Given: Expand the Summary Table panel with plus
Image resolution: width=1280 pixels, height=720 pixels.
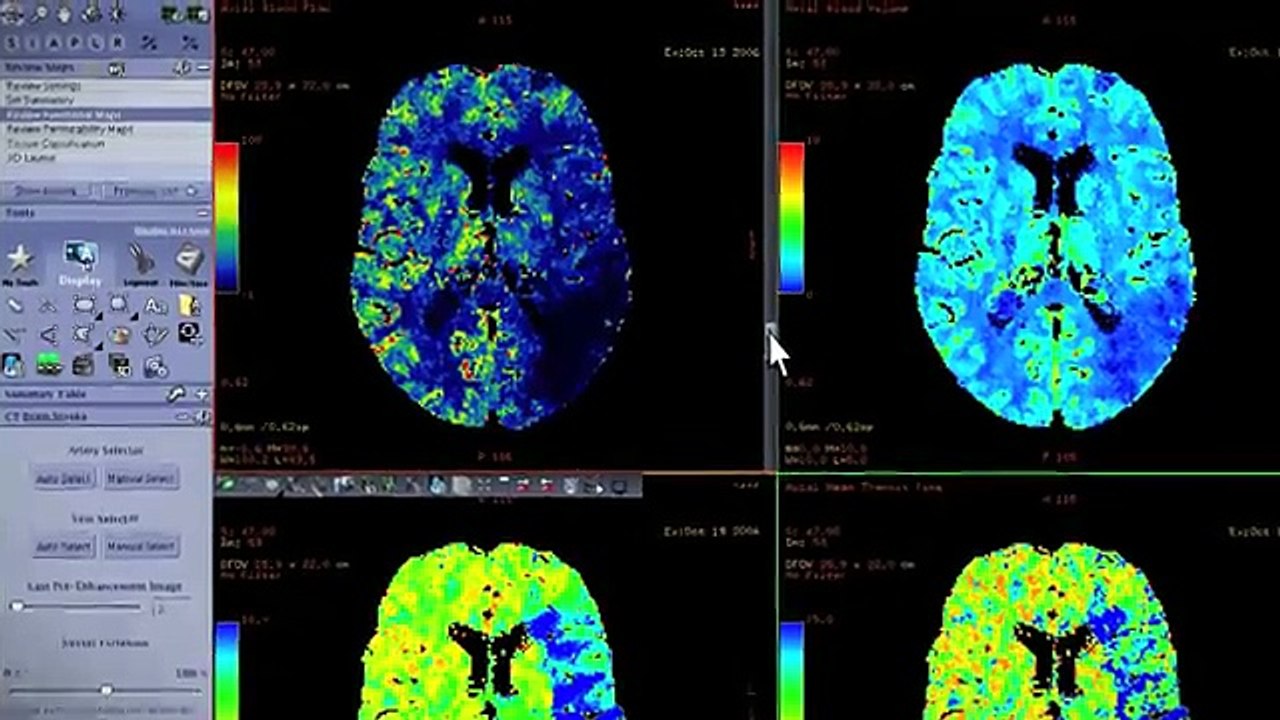Looking at the screenshot, I should click(202, 394).
